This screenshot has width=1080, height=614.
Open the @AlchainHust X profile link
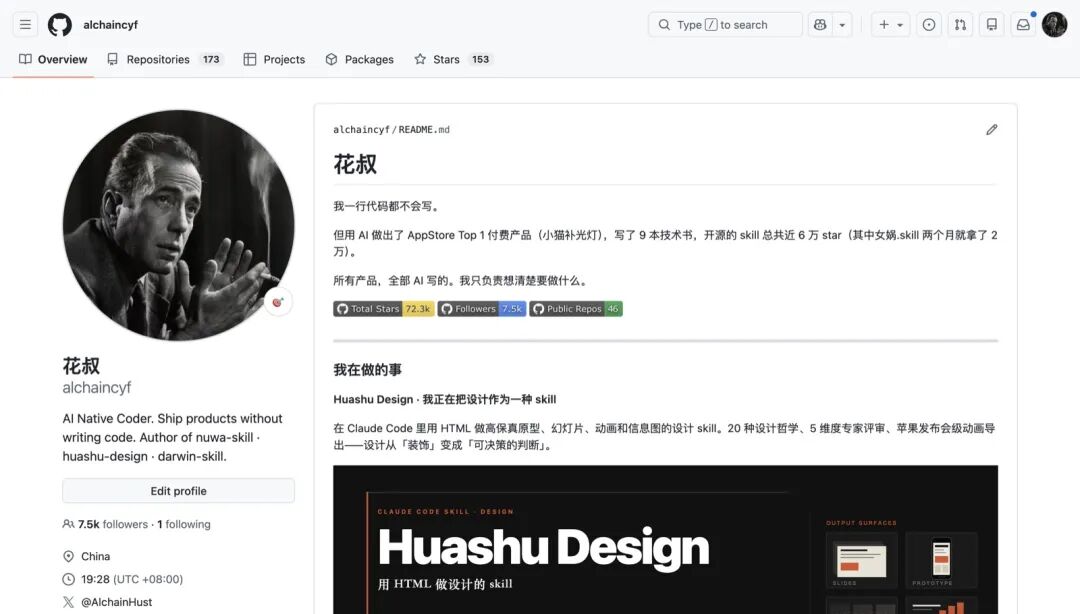[x=116, y=602]
